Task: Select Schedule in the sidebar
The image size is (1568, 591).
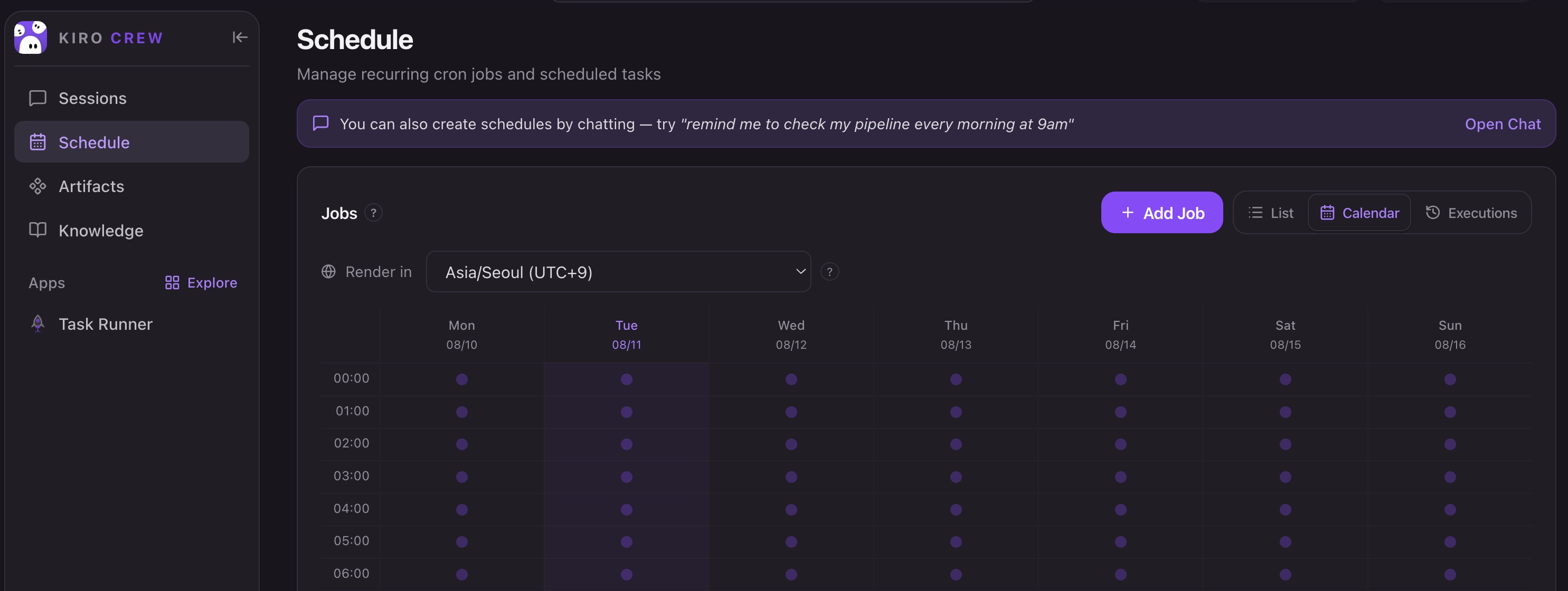Action: tap(131, 142)
